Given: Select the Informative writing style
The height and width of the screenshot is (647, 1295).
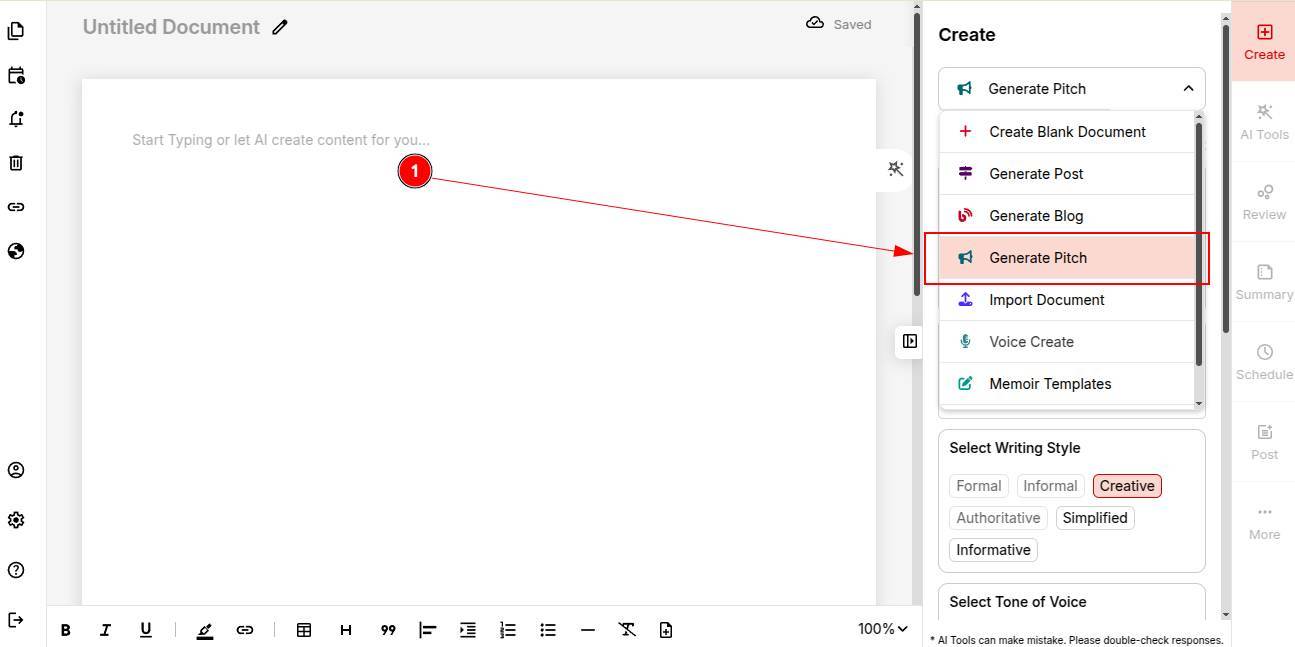Looking at the screenshot, I should click(x=993, y=550).
